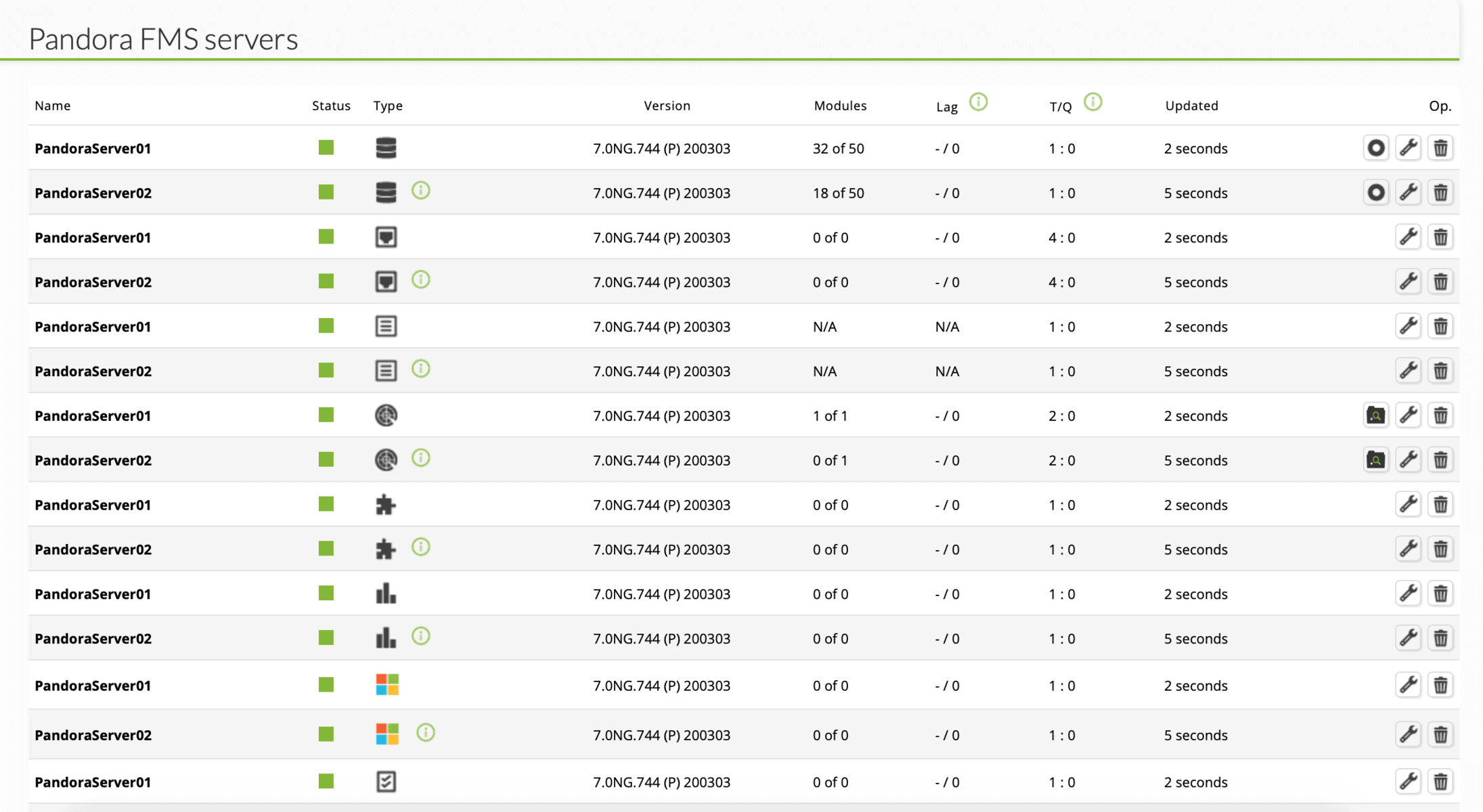
Task: Open the recon task icon in the 1 of 1 row
Action: [1376, 415]
